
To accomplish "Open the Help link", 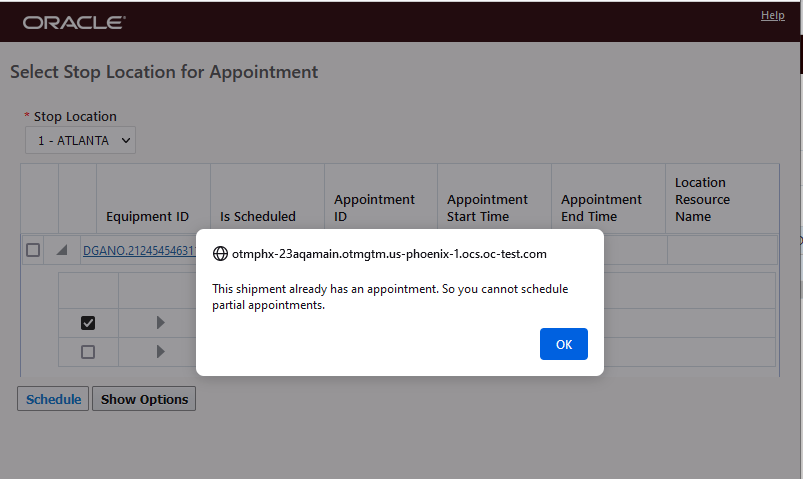I will [772, 15].
